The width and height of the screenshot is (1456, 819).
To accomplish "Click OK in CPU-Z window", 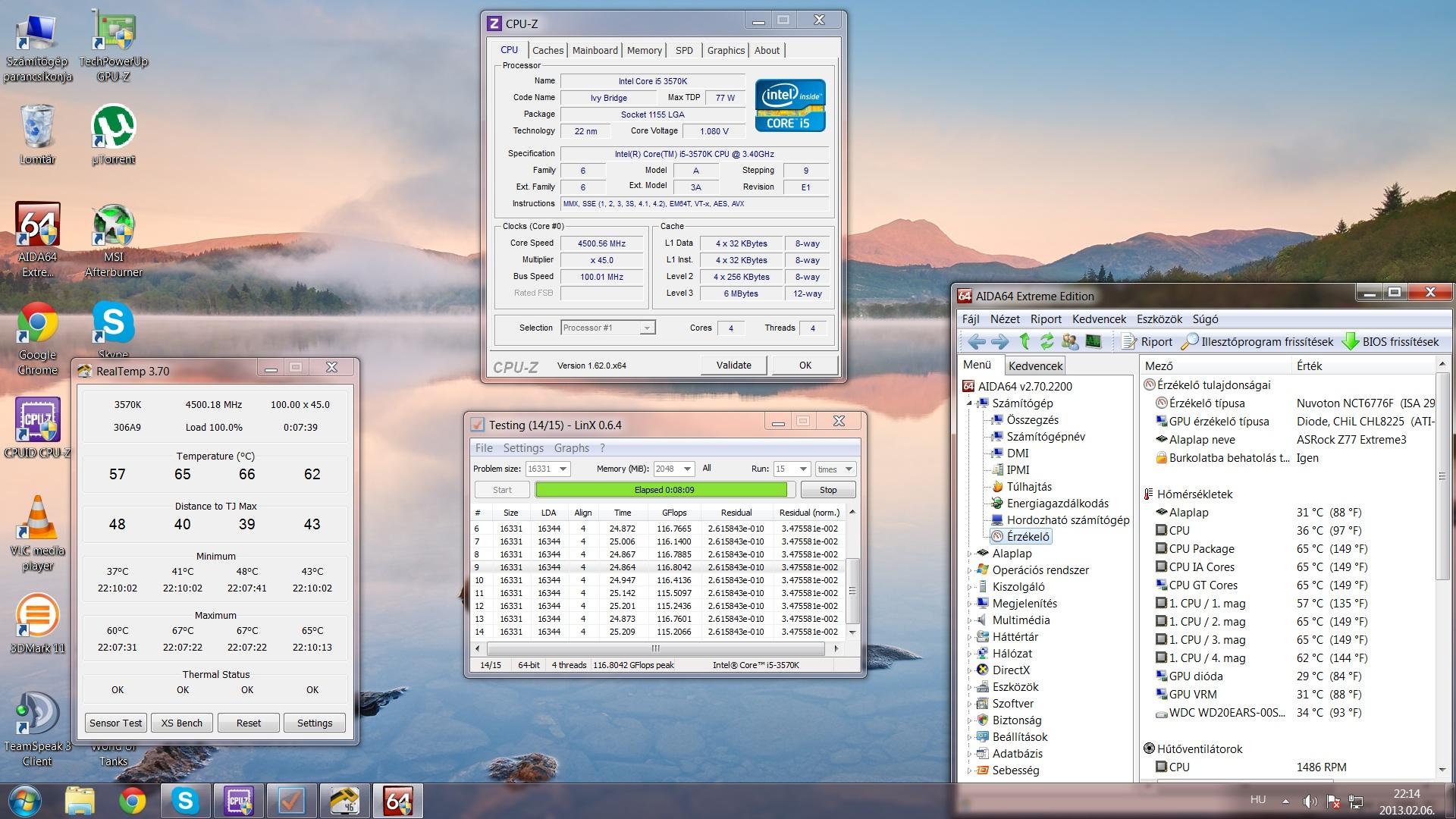I will click(x=805, y=365).
